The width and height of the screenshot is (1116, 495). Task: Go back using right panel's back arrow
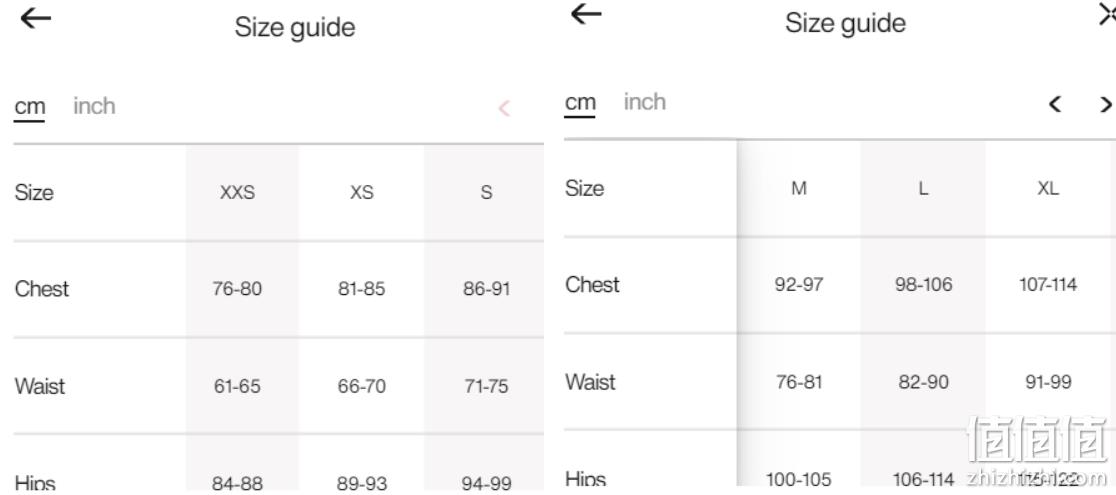pos(586,13)
